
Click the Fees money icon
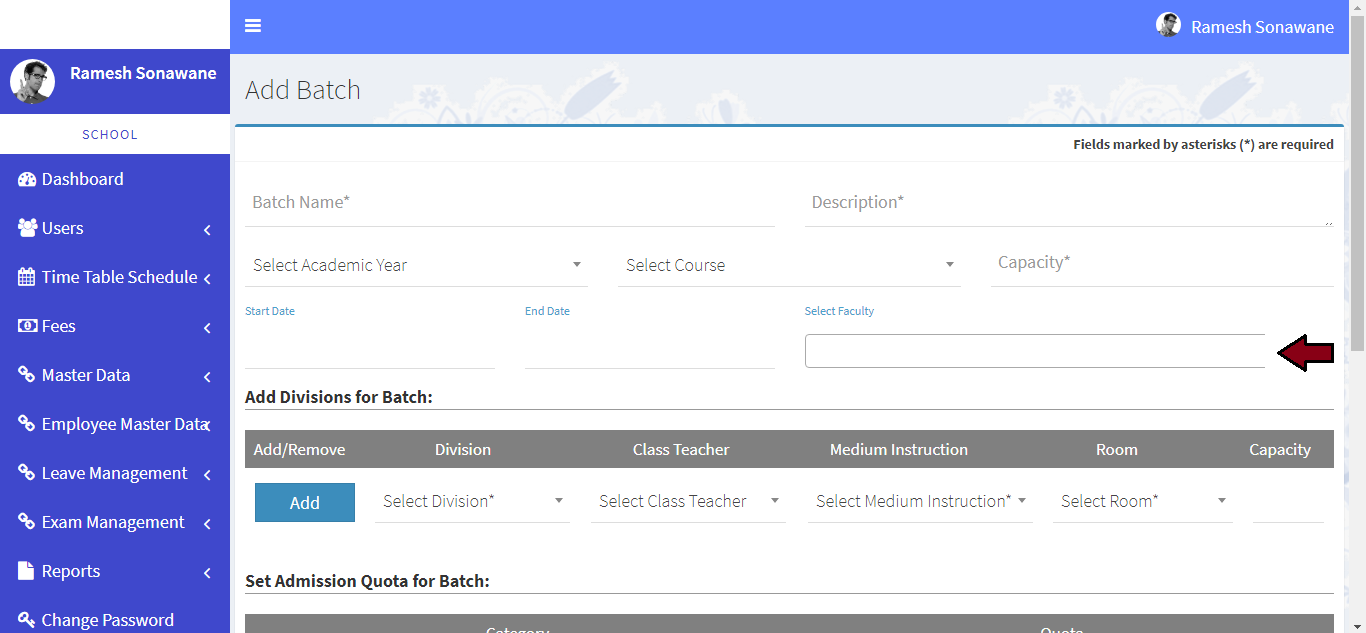point(27,326)
